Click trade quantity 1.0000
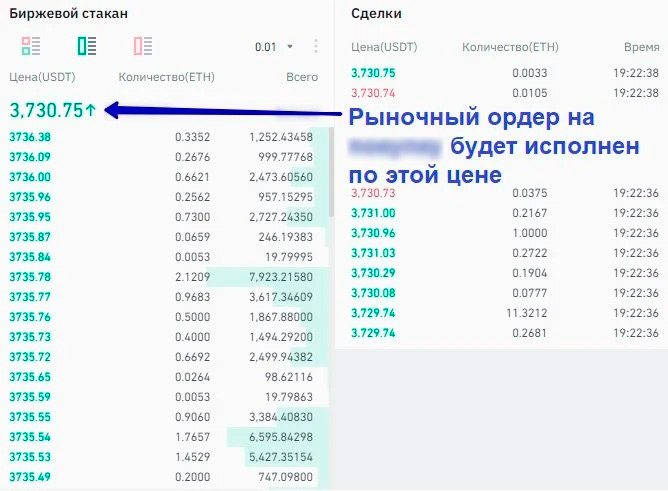This screenshot has width=668, height=491. (530, 233)
